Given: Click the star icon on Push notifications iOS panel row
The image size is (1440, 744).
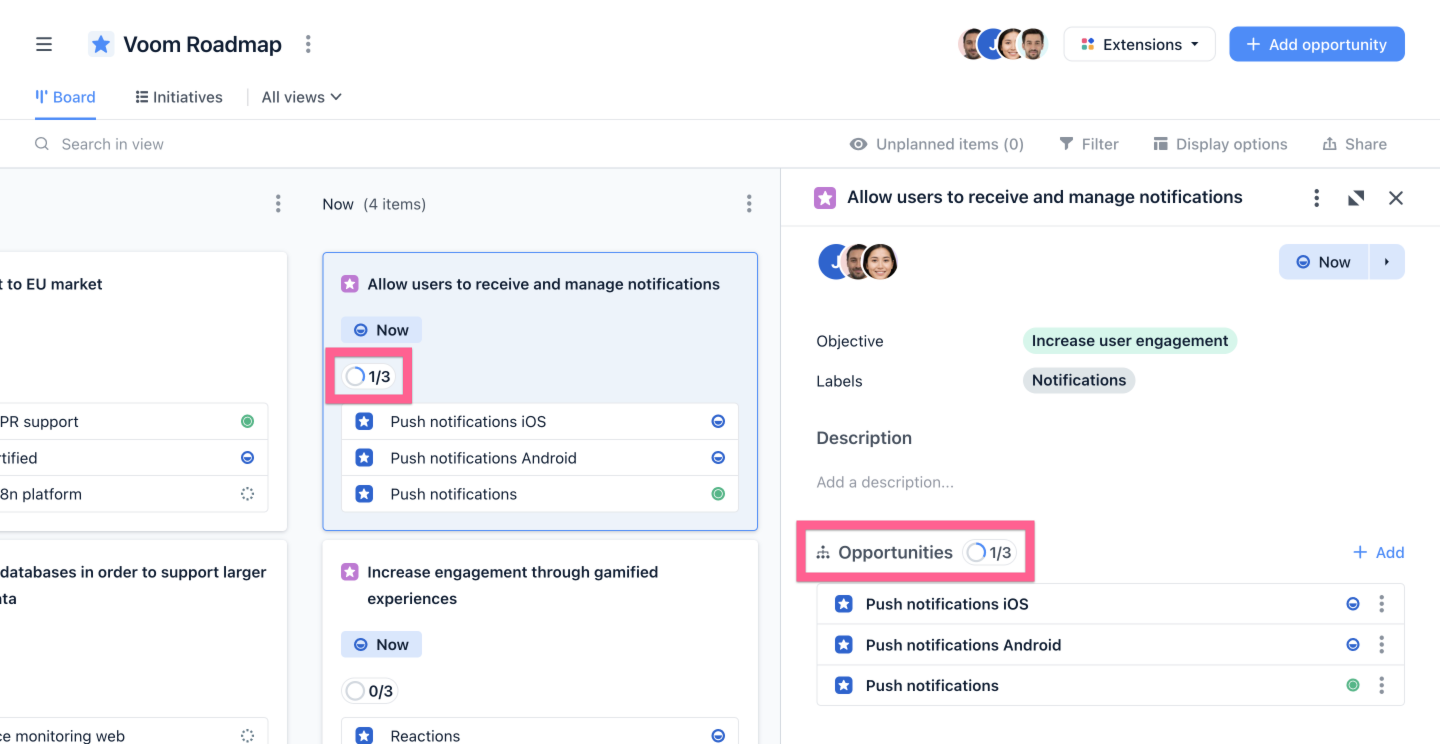Looking at the screenshot, I should coord(844,604).
